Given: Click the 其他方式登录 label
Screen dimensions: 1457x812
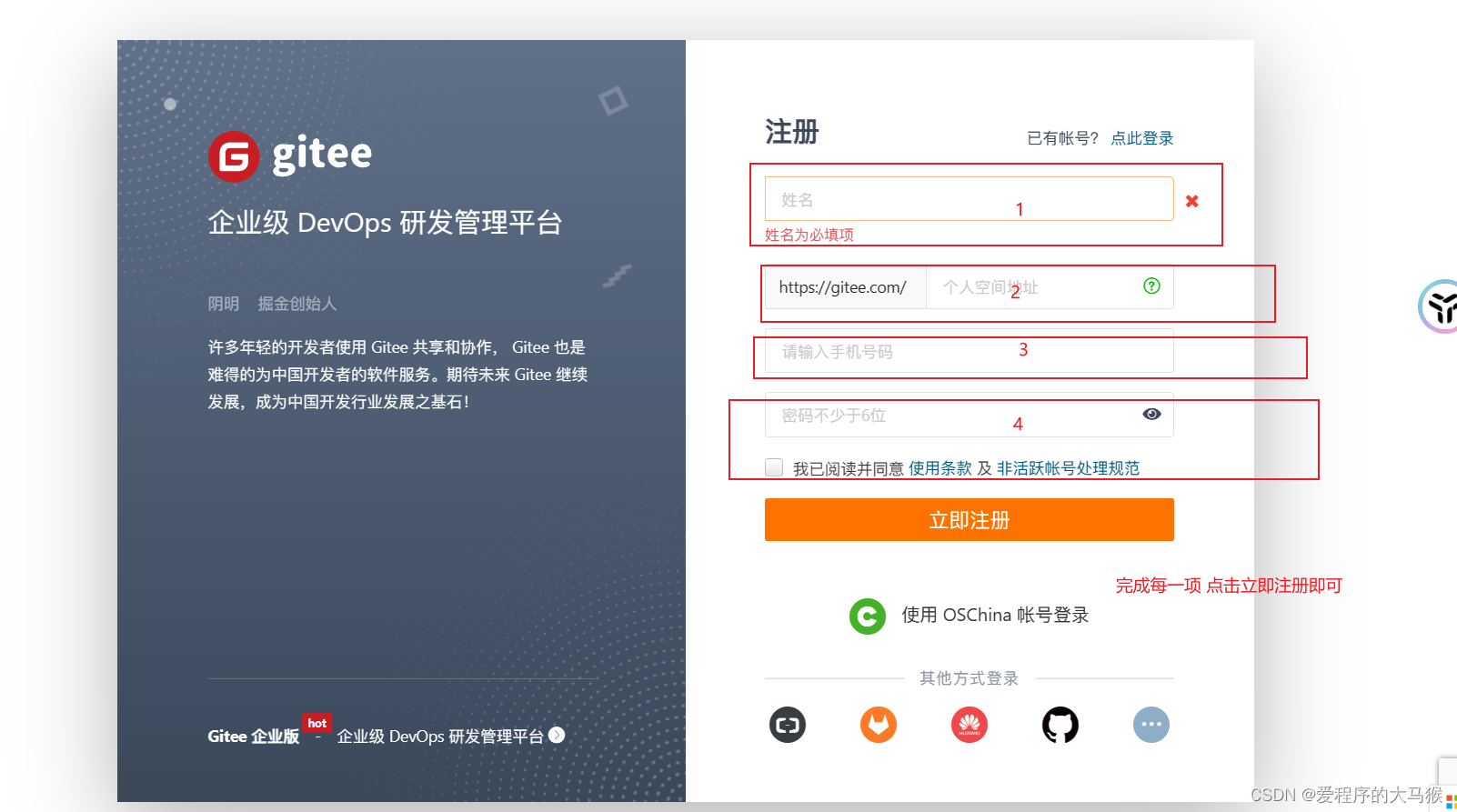Looking at the screenshot, I should pos(970,678).
